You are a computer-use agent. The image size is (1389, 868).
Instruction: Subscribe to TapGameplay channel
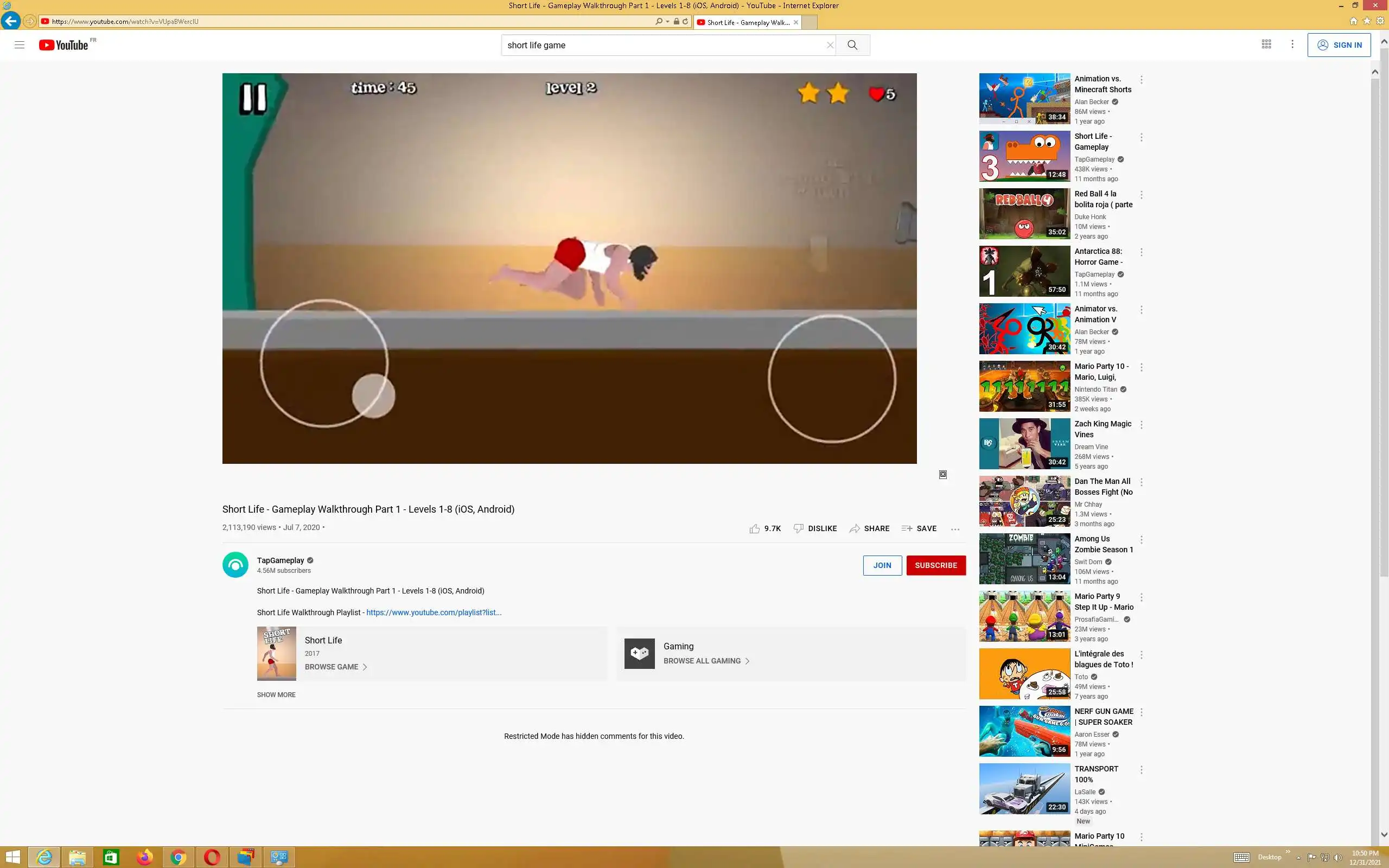pyautogui.click(x=935, y=565)
